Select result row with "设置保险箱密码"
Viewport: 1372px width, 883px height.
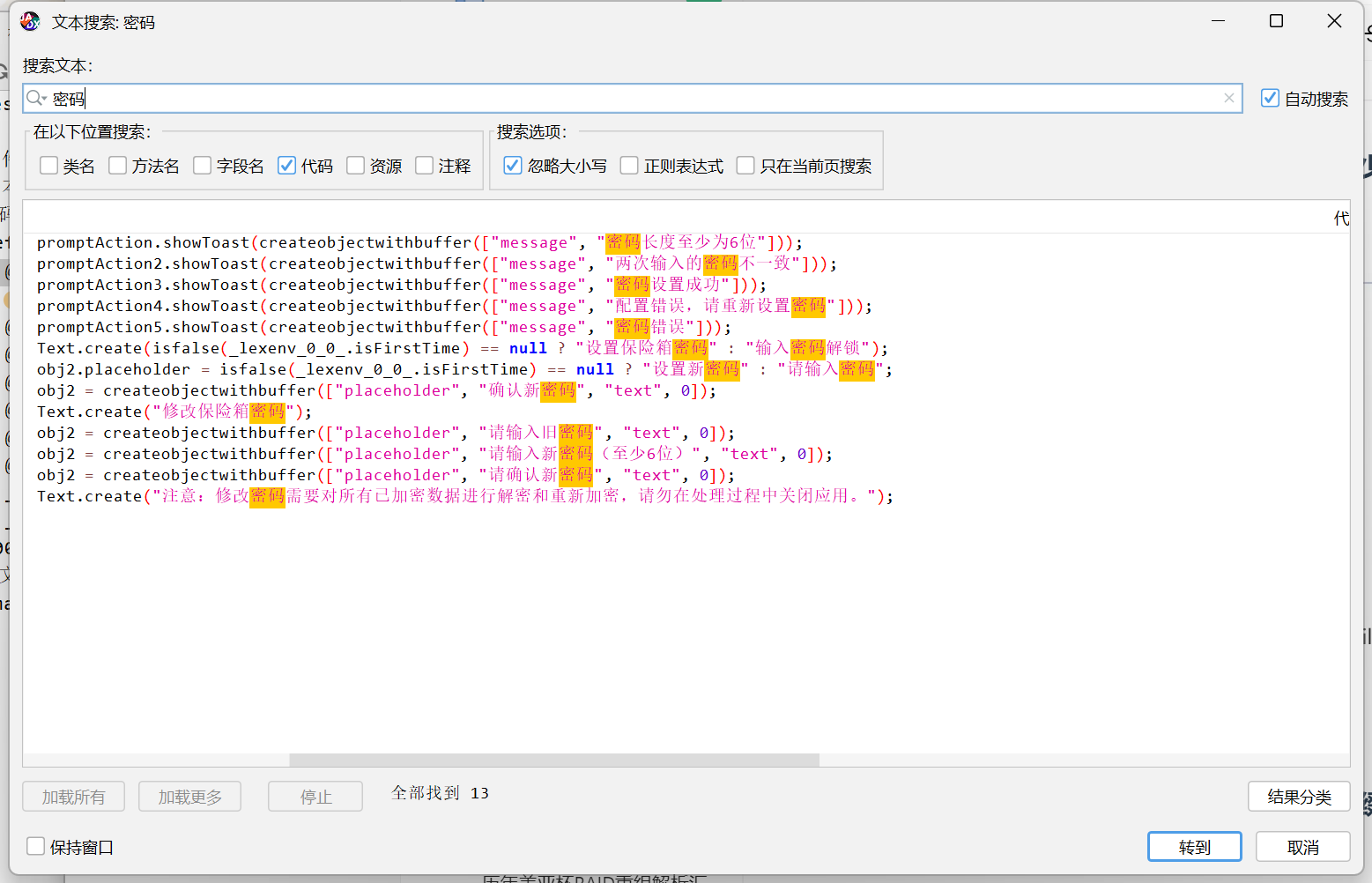[x=686, y=348]
